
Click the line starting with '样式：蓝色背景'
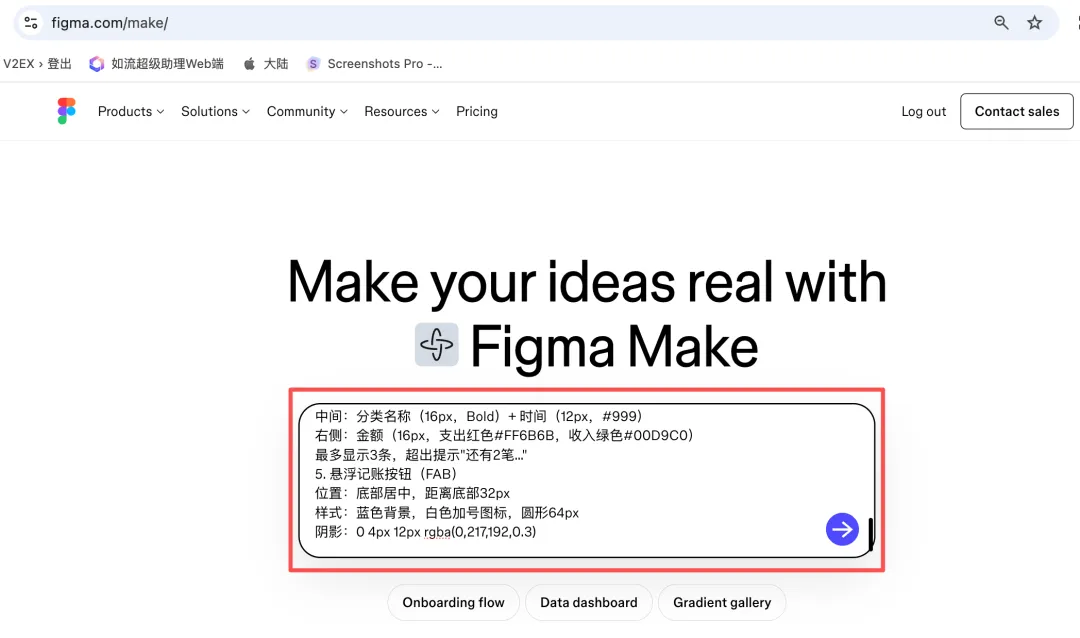click(x=446, y=513)
